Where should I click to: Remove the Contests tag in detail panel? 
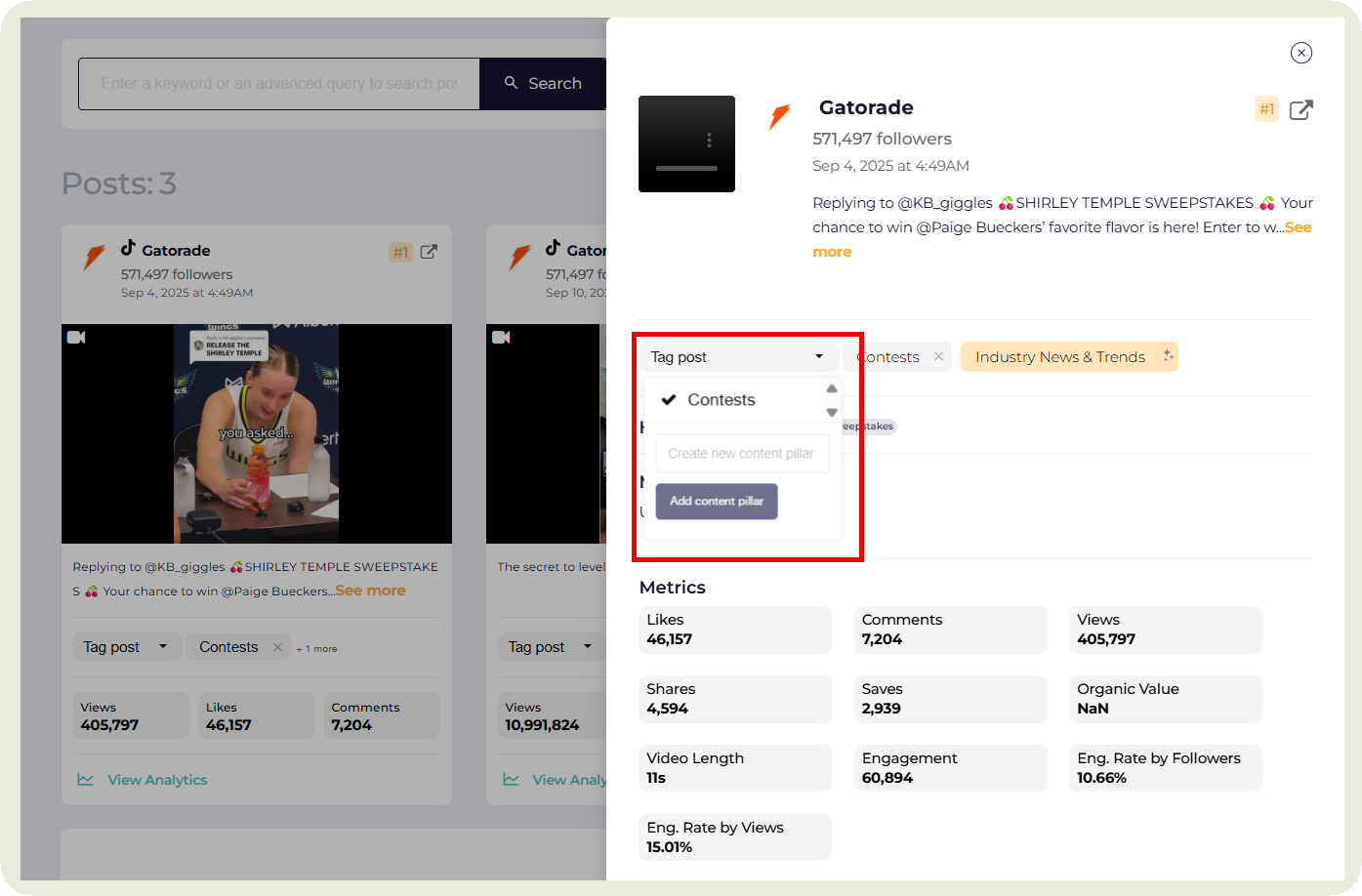(938, 357)
